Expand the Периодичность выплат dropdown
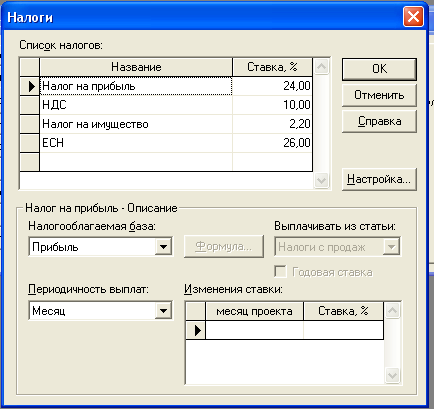Viewport: 434px width, 409px height. coord(163,311)
